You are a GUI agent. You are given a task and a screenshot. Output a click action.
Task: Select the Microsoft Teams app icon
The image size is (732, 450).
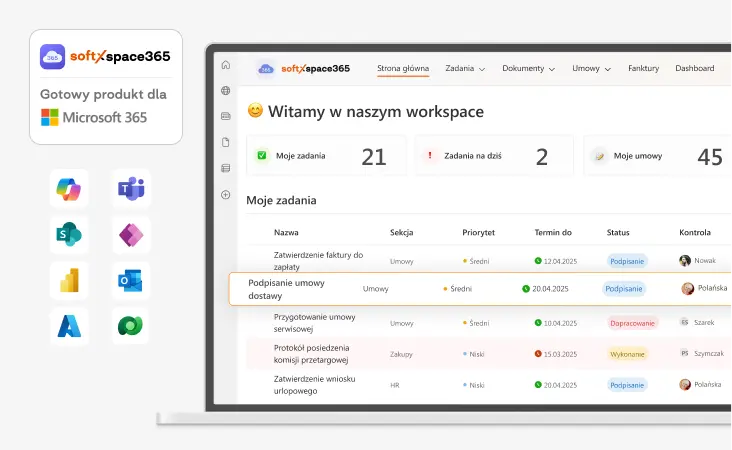131,188
